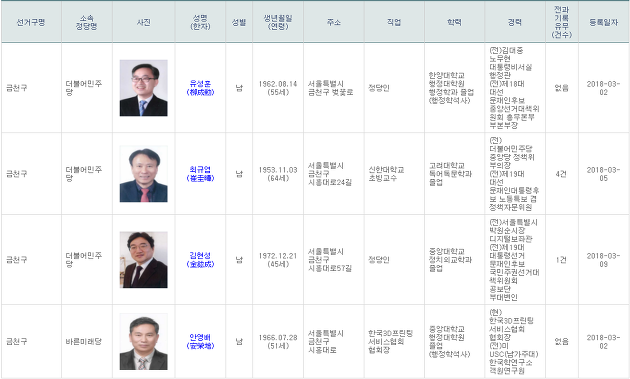Select birthdate 1966.07.28 (51세)
The image size is (630, 379).
tap(278, 342)
